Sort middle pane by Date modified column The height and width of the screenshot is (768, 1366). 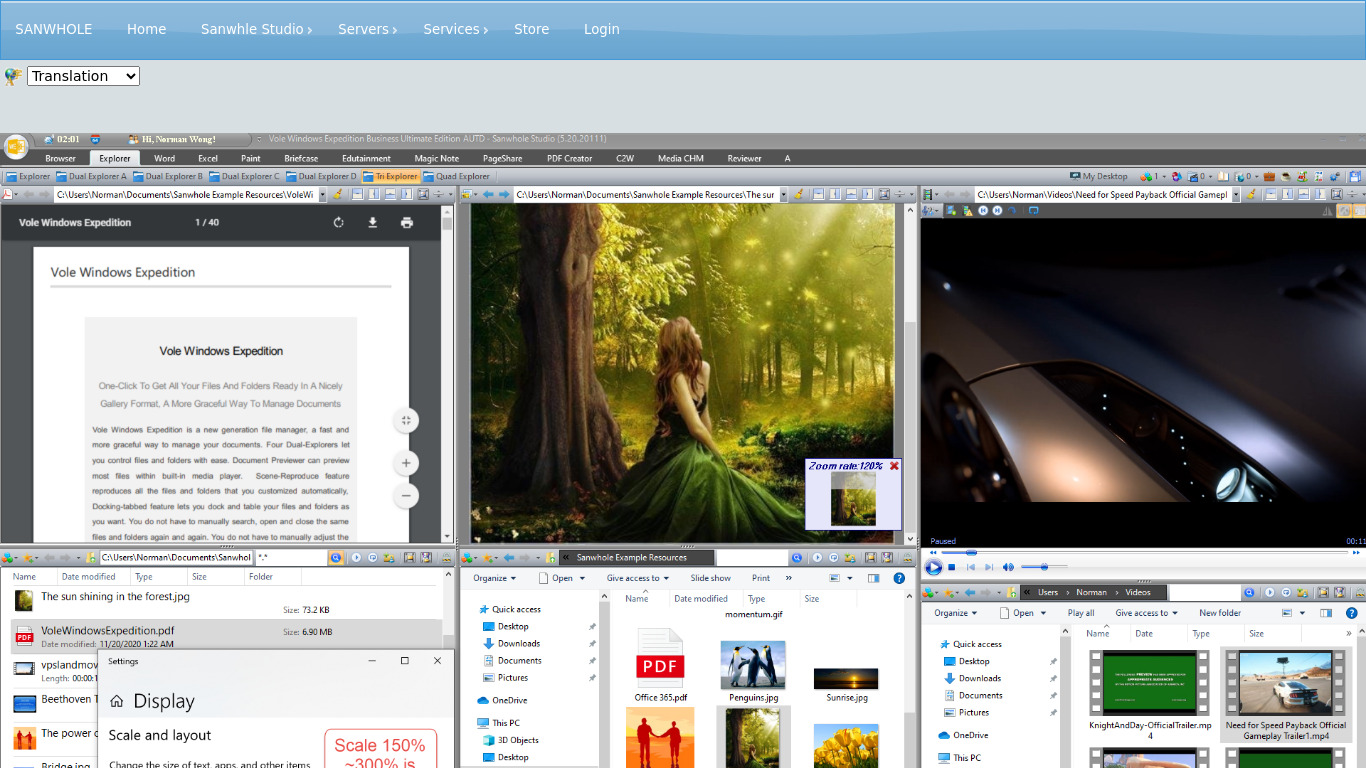(x=700, y=599)
